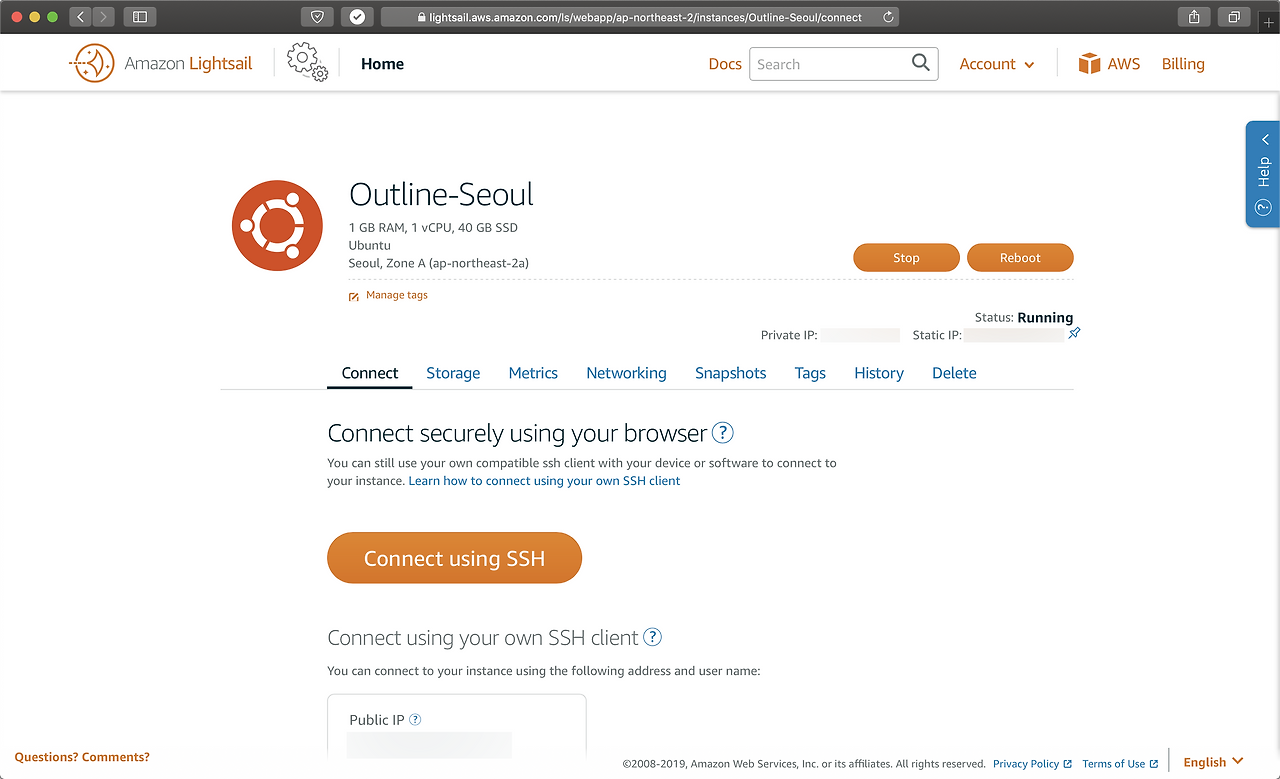Click the Safari back arrow
The height and width of the screenshot is (779, 1280).
point(81,17)
